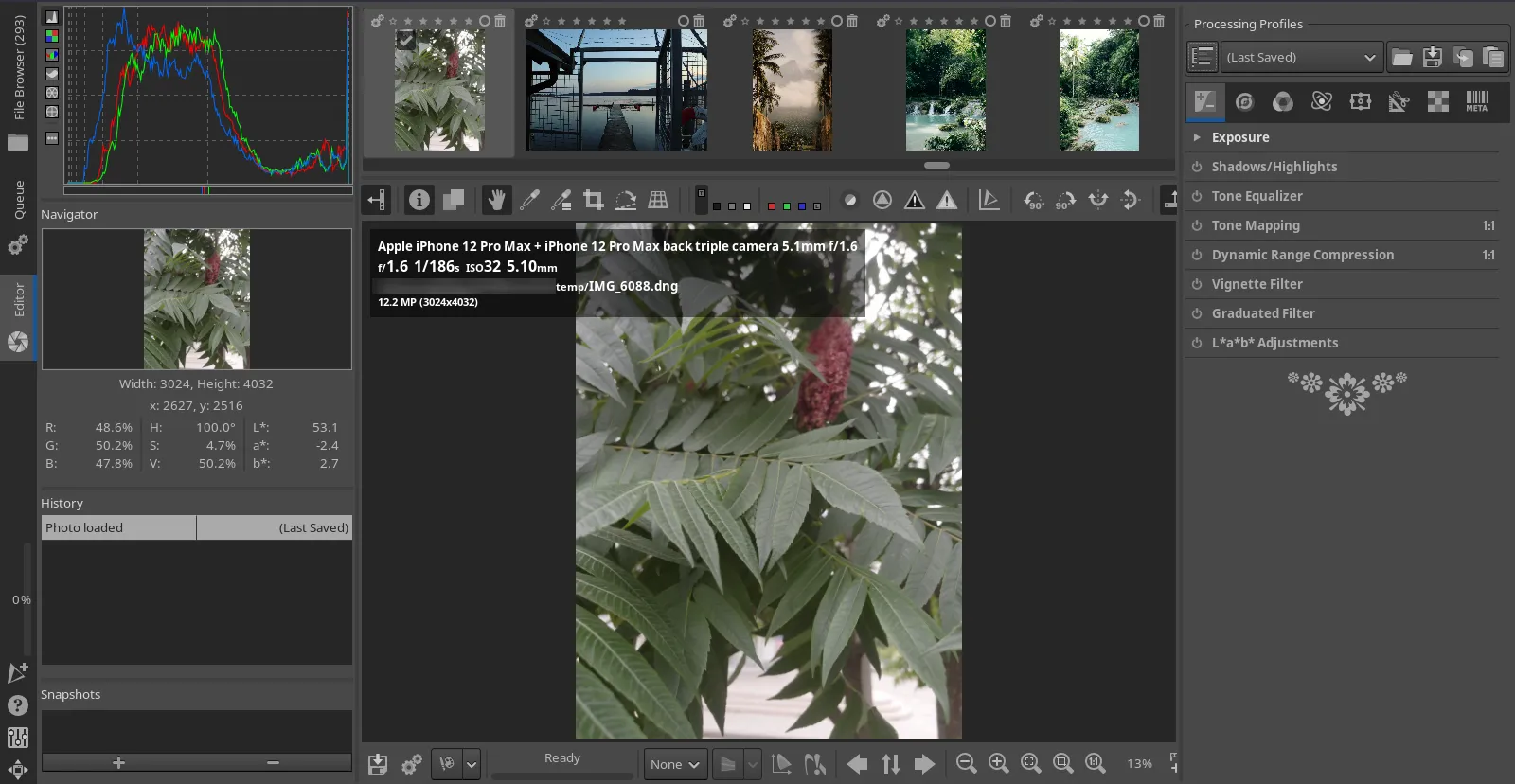Toggle the red channel preview
The height and width of the screenshot is (784, 1515).
(772, 205)
